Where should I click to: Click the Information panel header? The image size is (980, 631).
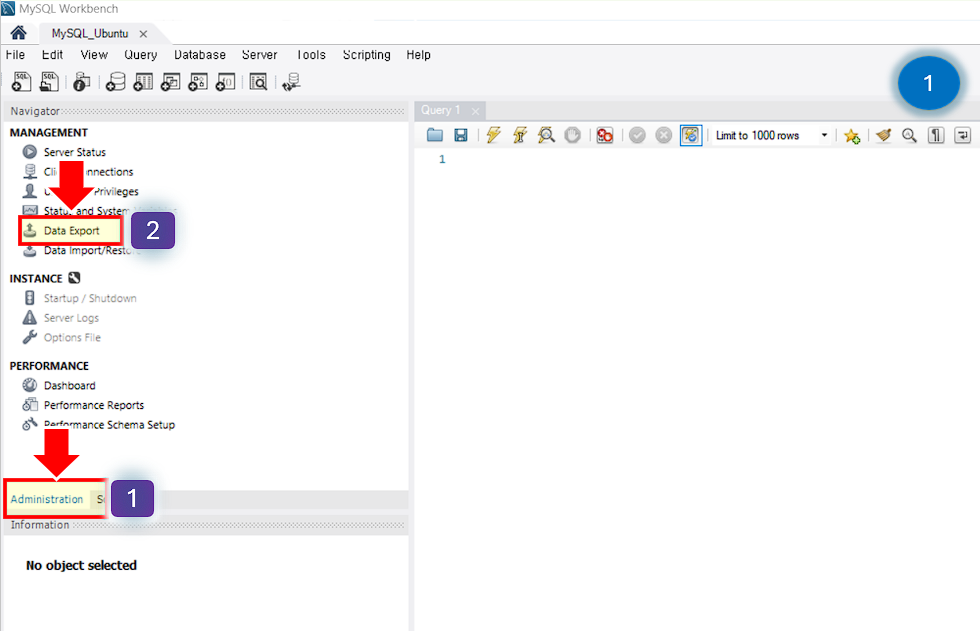point(206,525)
